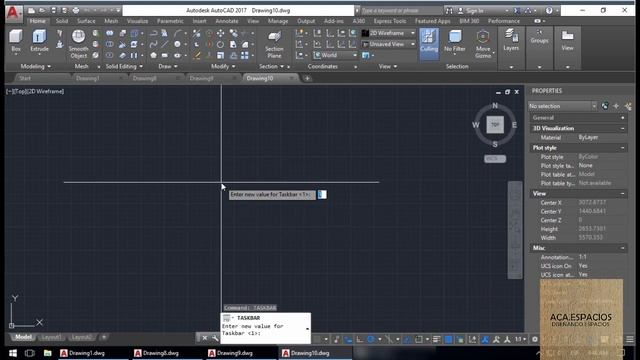Click the Plot printer icon in quick access
This screenshot has width=640, height=360.
76,10
